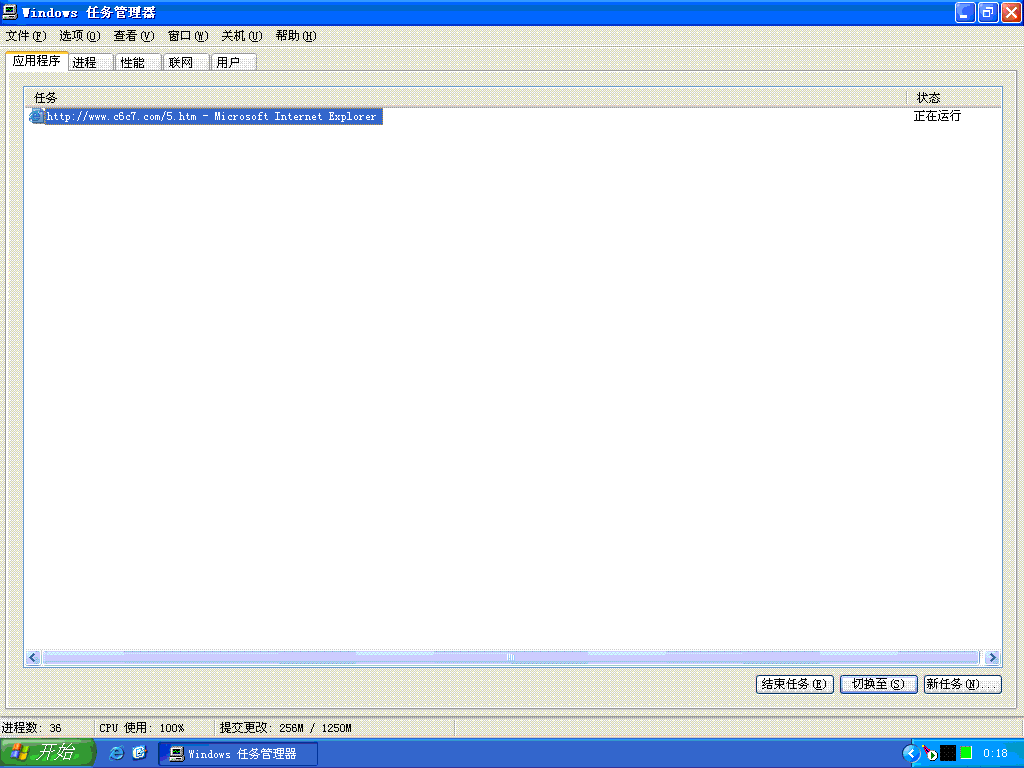Viewport: 1024px width, 768px height.
Task: Switch to the 应用程序 tab
Action: (x=37, y=61)
